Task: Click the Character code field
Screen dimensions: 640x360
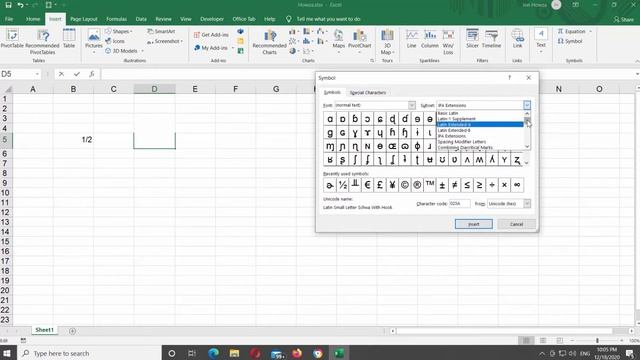Action: click(x=460, y=204)
